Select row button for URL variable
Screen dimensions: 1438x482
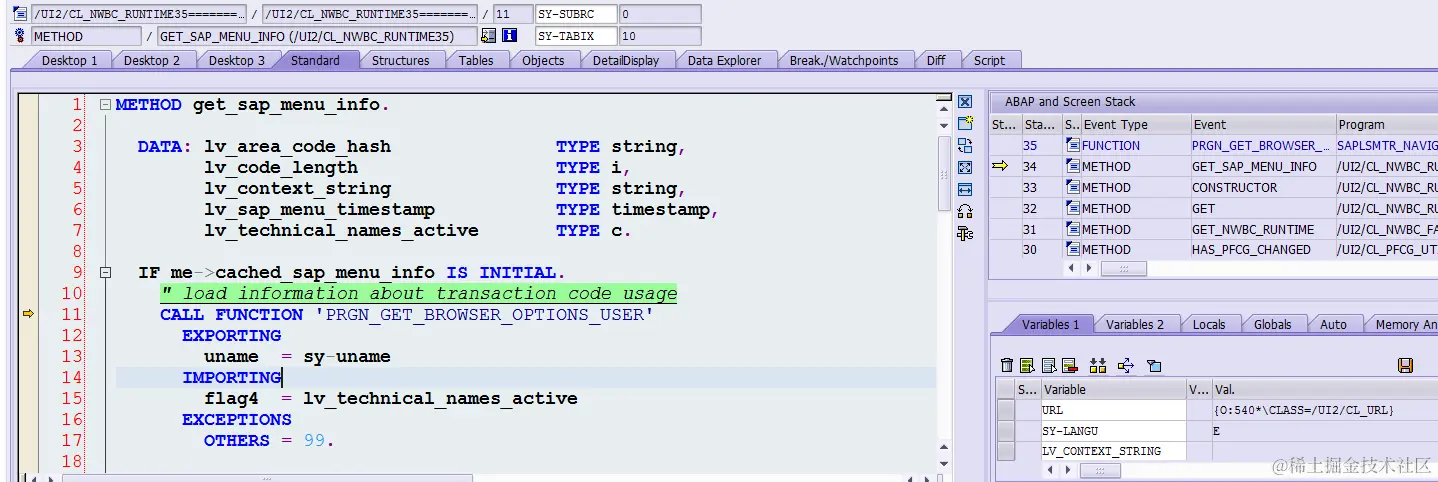[x=1005, y=410]
